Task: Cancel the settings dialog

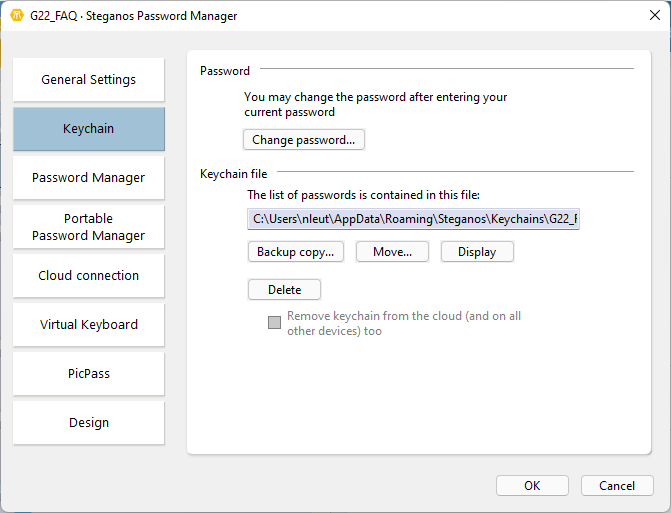Action: click(x=617, y=485)
